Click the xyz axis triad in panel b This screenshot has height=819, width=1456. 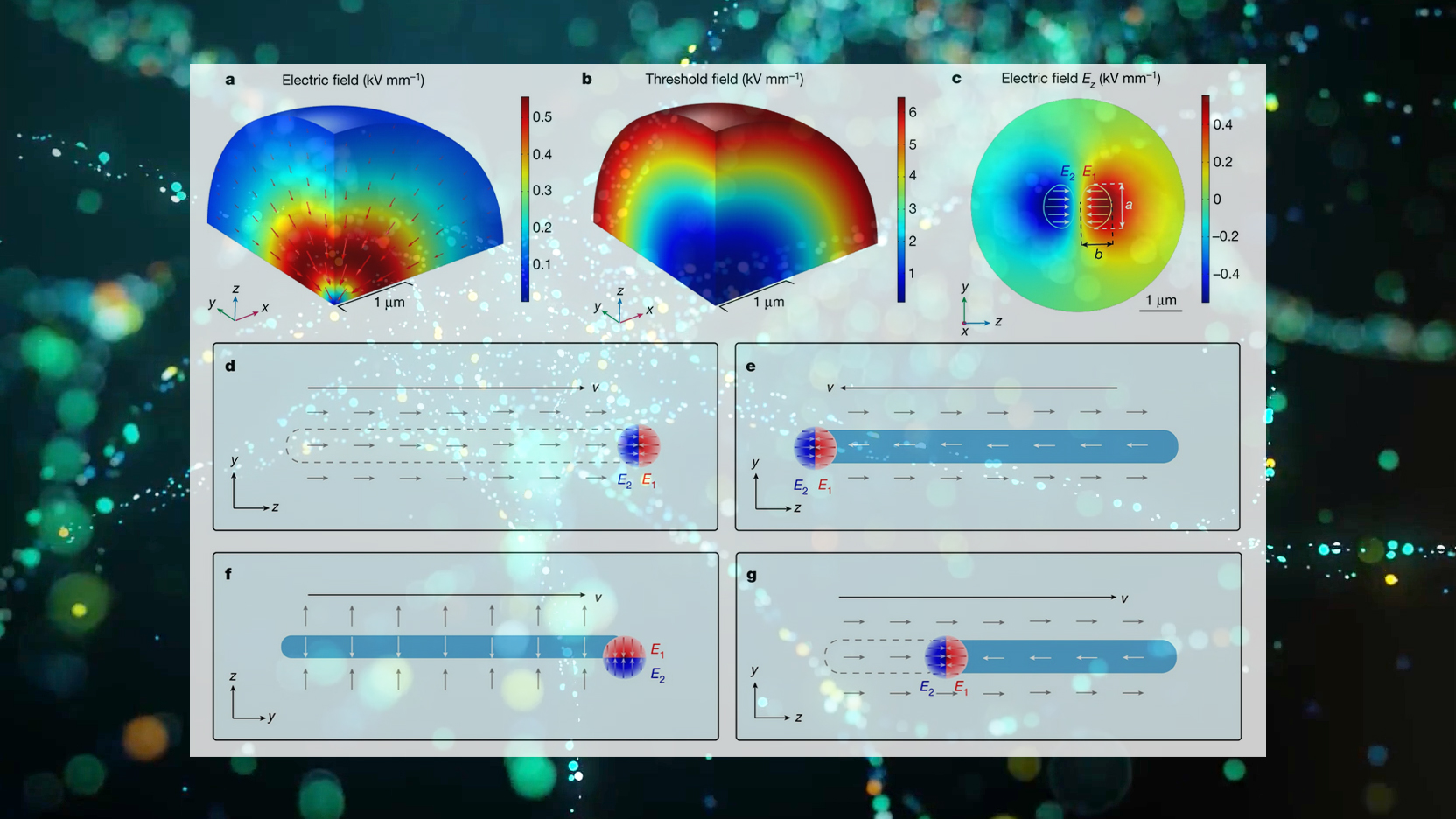point(621,307)
